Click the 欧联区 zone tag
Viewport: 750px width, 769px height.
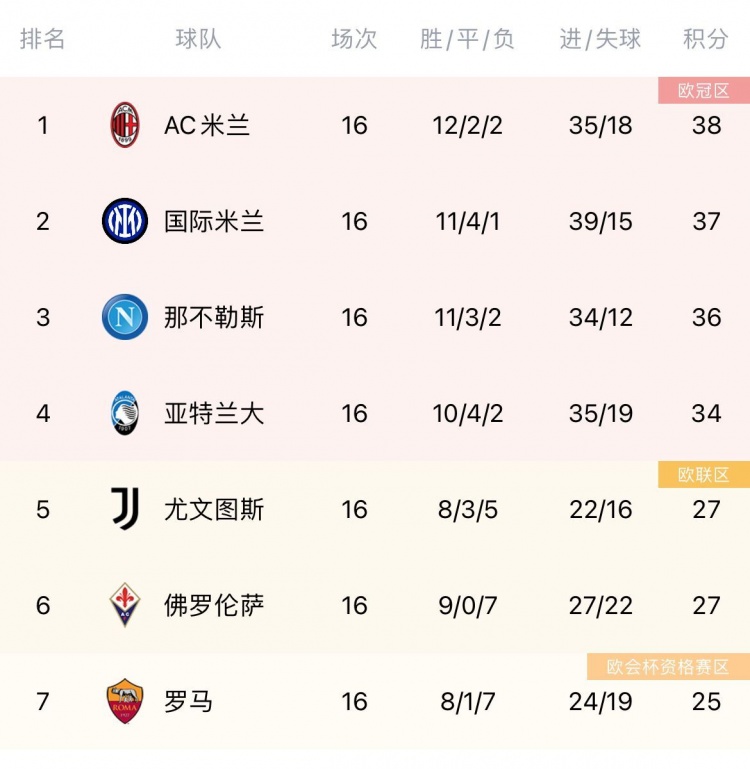pyautogui.click(x=704, y=474)
